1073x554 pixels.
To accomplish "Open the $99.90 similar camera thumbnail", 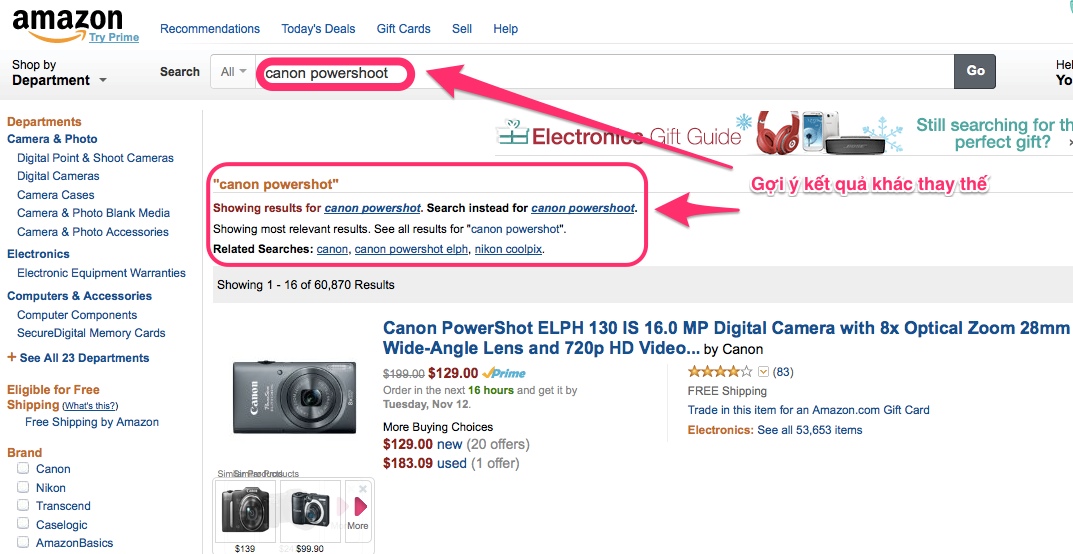I will pos(310,509).
